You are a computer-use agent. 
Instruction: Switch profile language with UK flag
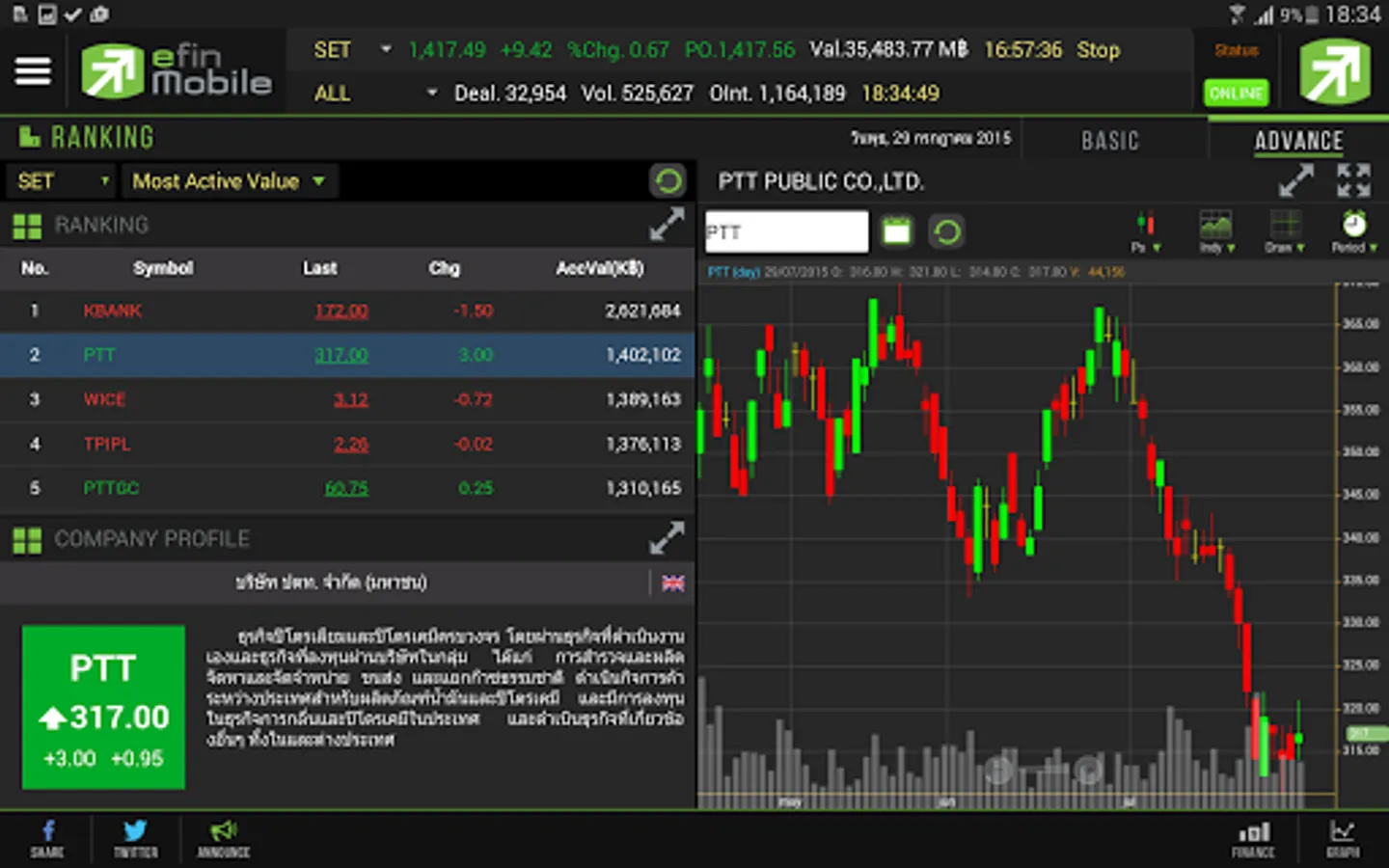[673, 583]
